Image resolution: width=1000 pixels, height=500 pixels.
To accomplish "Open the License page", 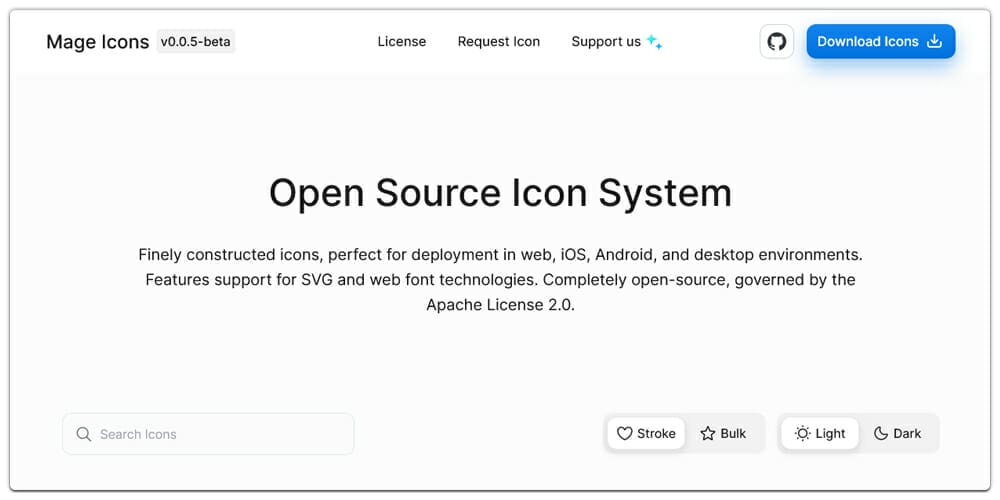I will (402, 42).
